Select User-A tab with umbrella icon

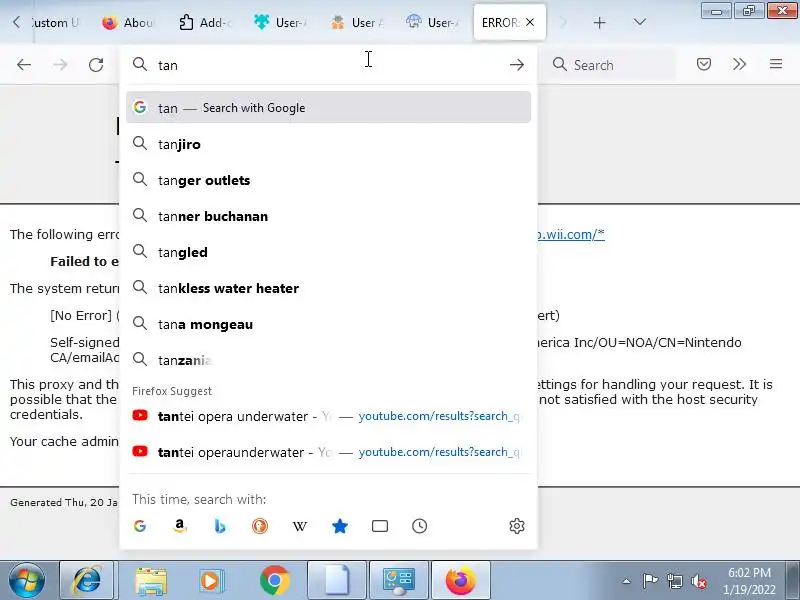point(433,22)
